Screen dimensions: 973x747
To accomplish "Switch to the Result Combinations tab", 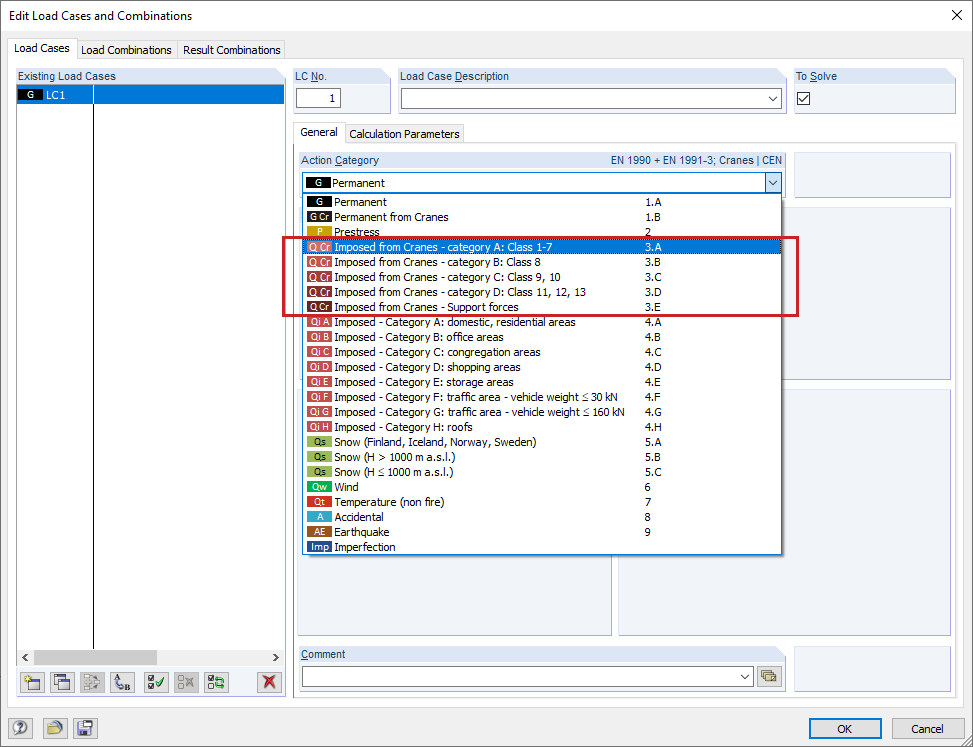I will (231, 50).
